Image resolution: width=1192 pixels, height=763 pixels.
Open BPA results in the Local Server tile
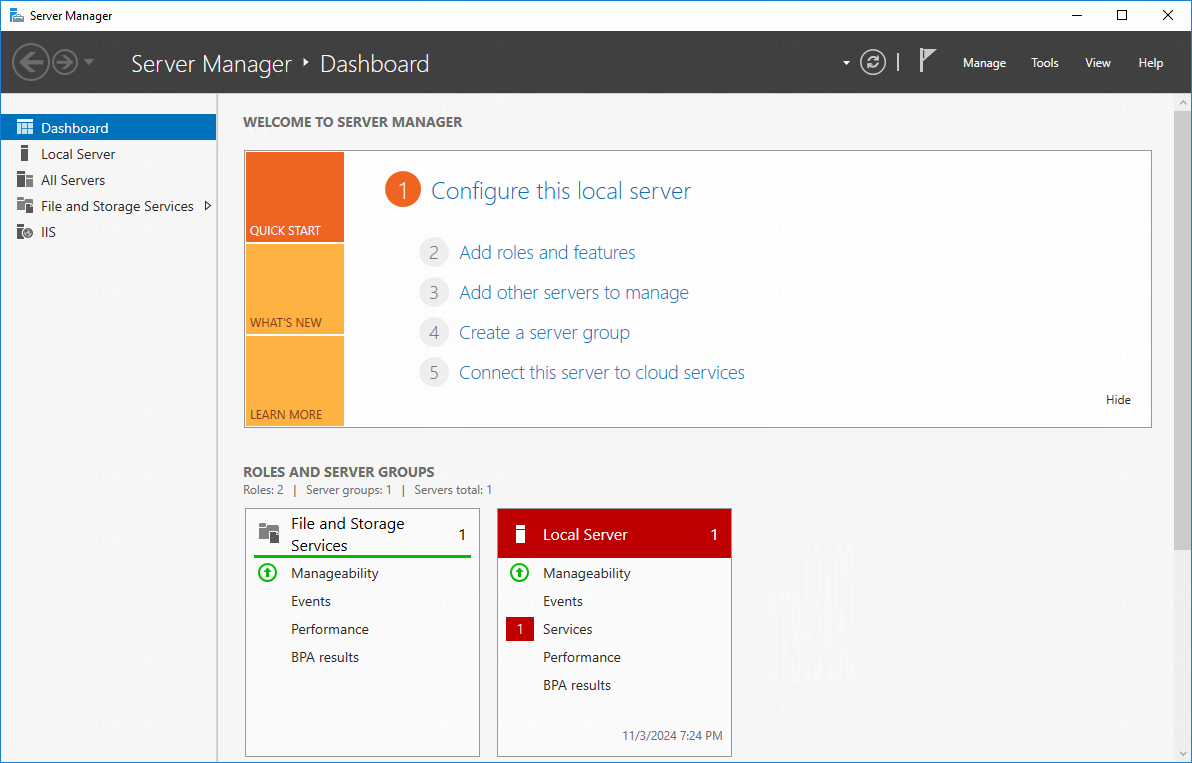click(x=577, y=685)
